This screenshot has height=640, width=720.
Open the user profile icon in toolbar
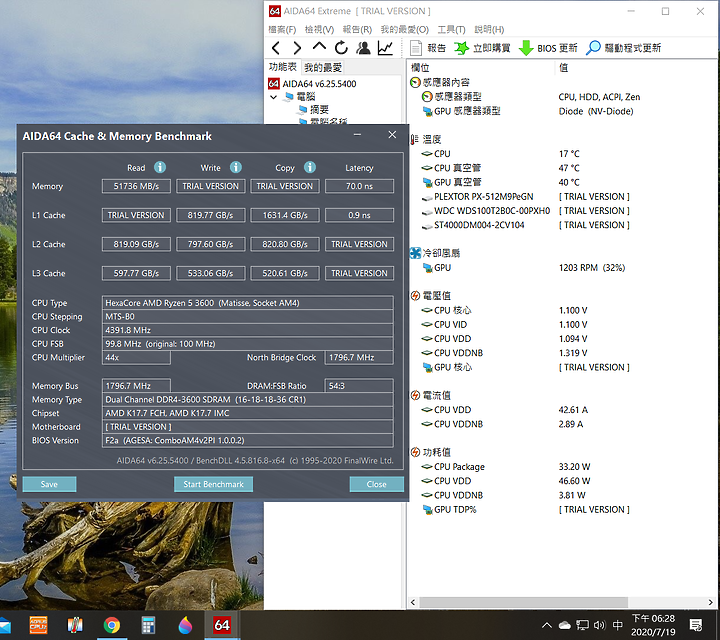click(x=363, y=48)
